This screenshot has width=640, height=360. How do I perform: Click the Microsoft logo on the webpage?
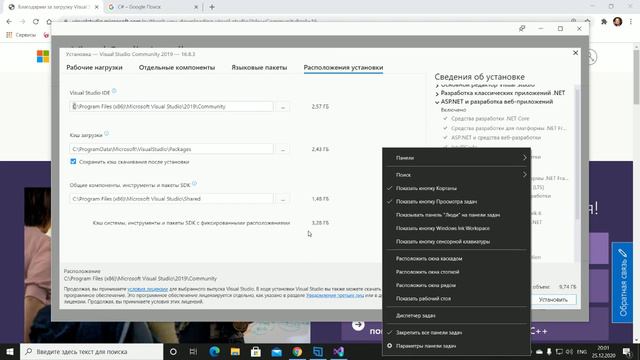tap(43, 56)
